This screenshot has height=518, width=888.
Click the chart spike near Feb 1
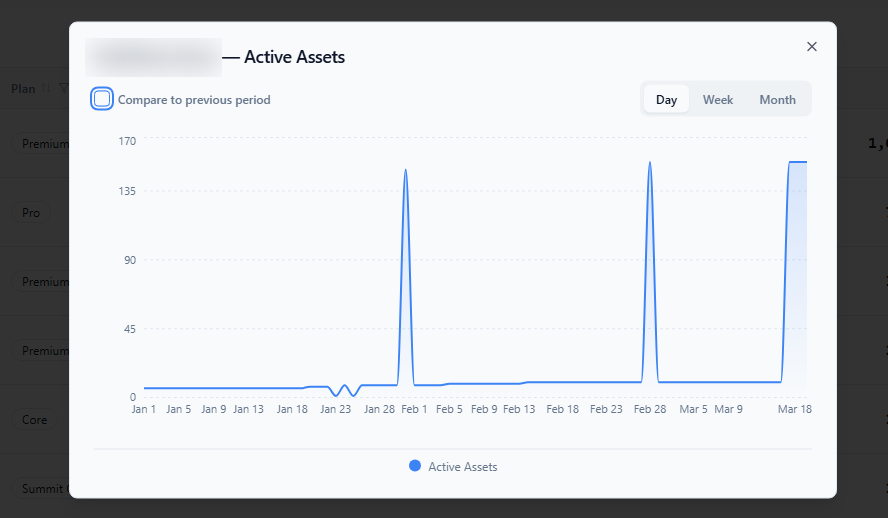click(x=405, y=170)
